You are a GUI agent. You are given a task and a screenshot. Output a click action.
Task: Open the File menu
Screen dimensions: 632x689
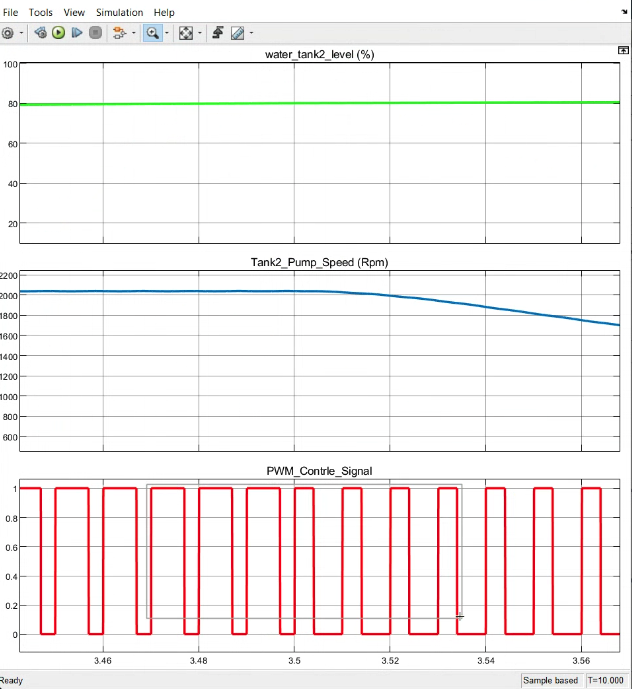[x=10, y=12]
